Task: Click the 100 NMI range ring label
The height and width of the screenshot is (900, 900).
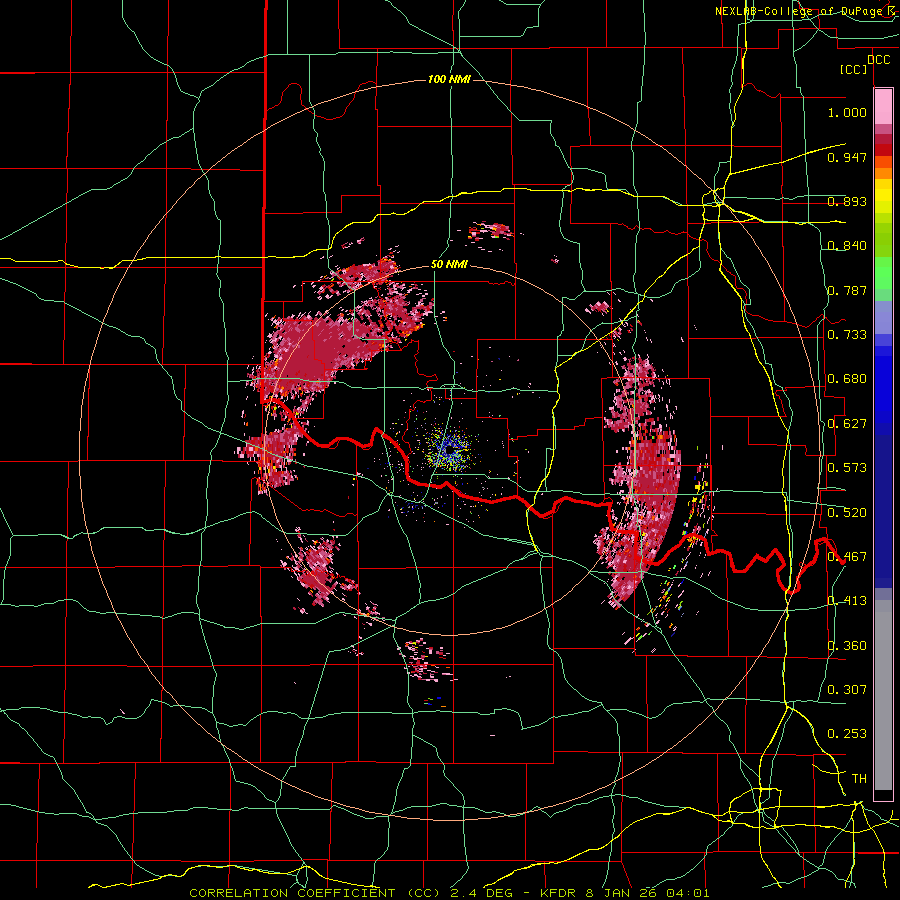Action: coord(449,79)
